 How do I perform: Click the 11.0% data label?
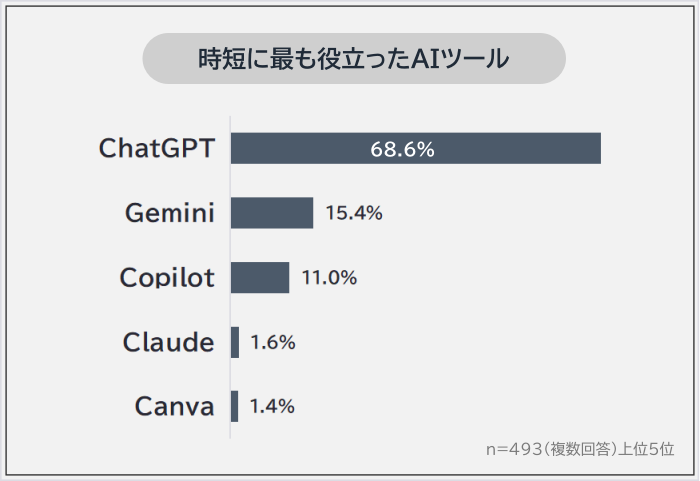pos(329,278)
